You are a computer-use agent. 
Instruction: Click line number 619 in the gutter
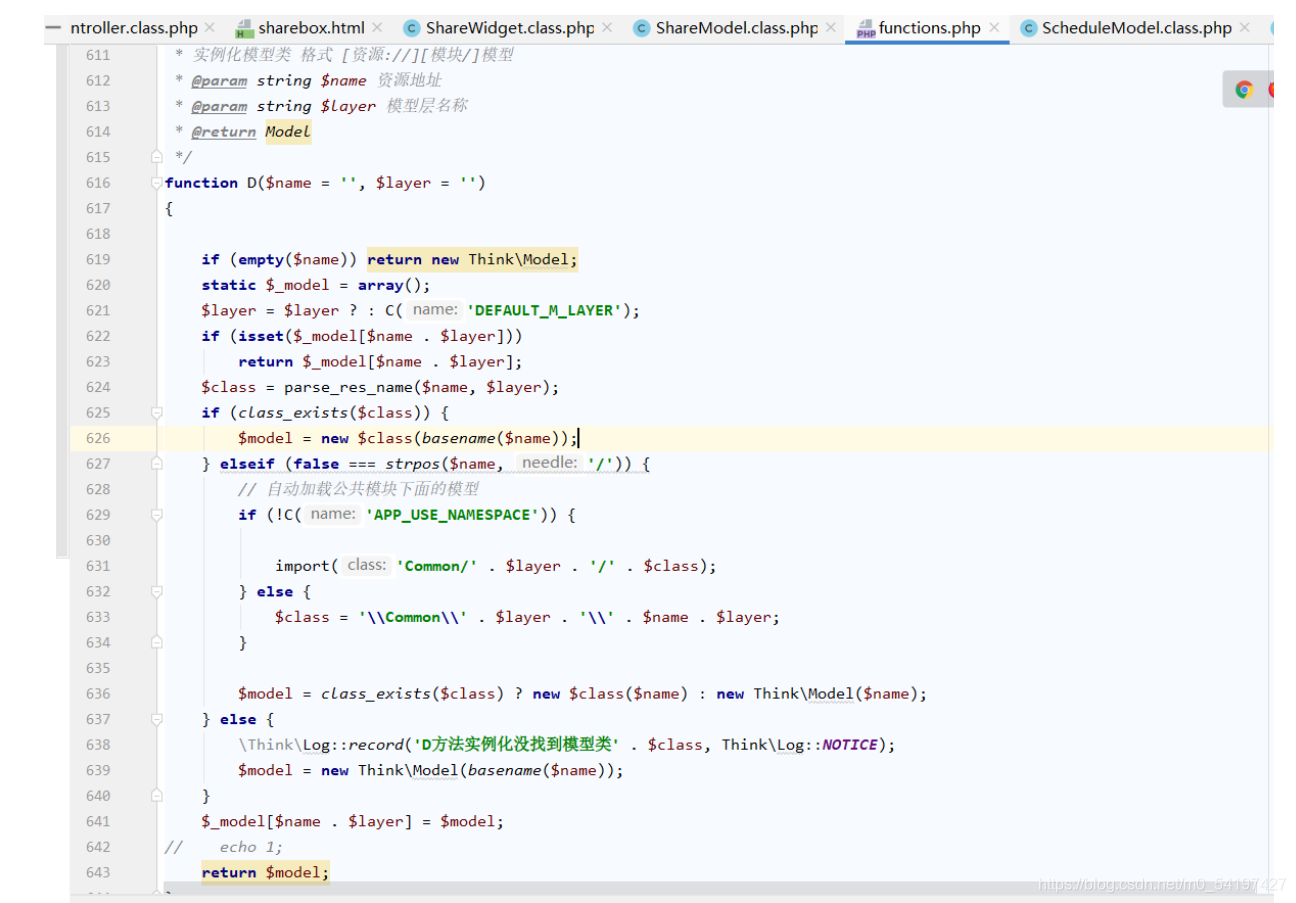pos(98,259)
